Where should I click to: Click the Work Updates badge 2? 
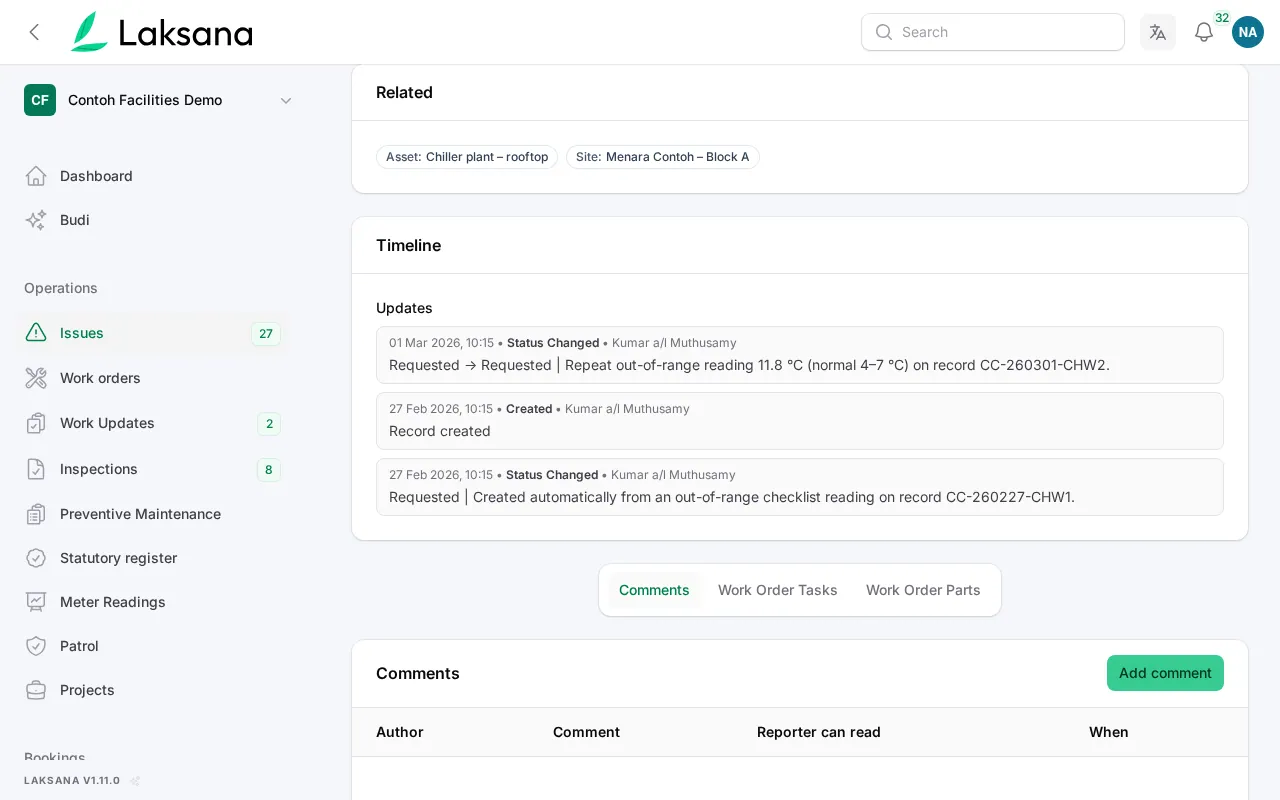269,424
